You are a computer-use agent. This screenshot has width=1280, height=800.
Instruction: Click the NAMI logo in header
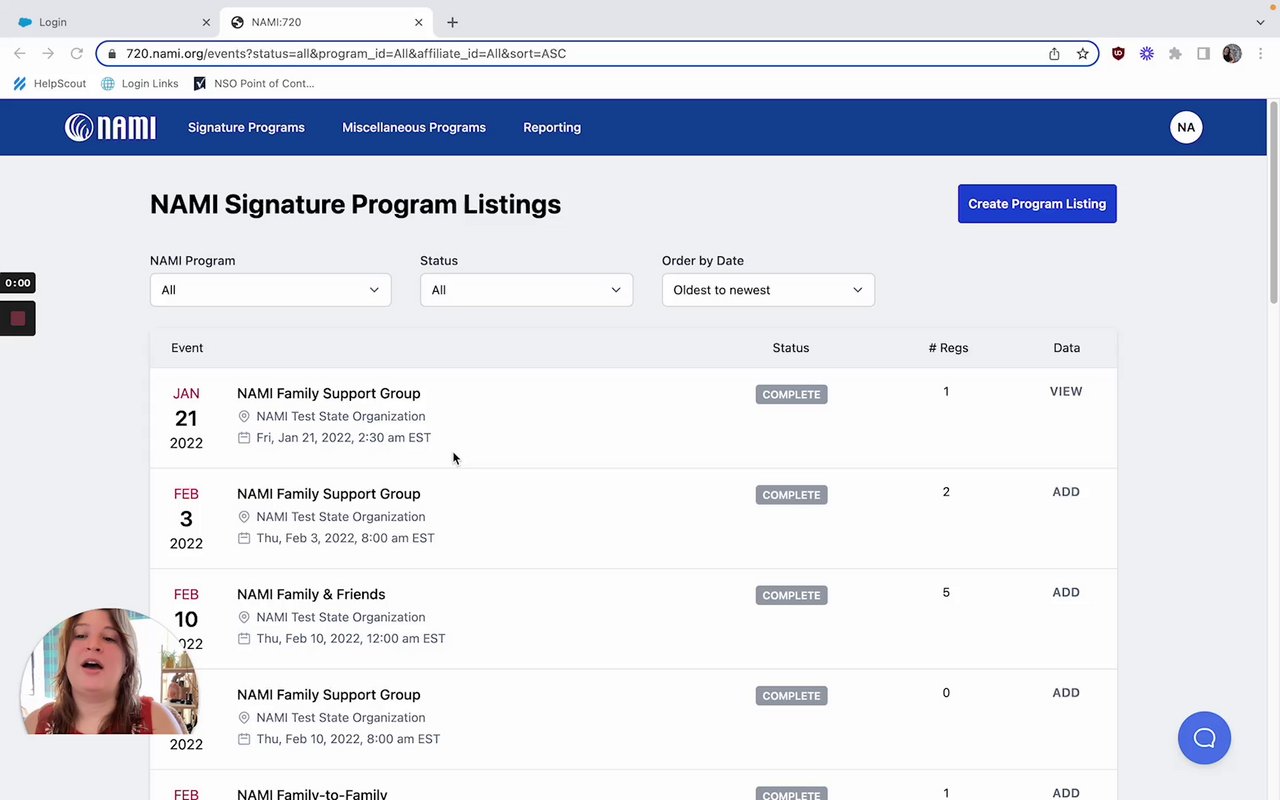tap(110, 127)
